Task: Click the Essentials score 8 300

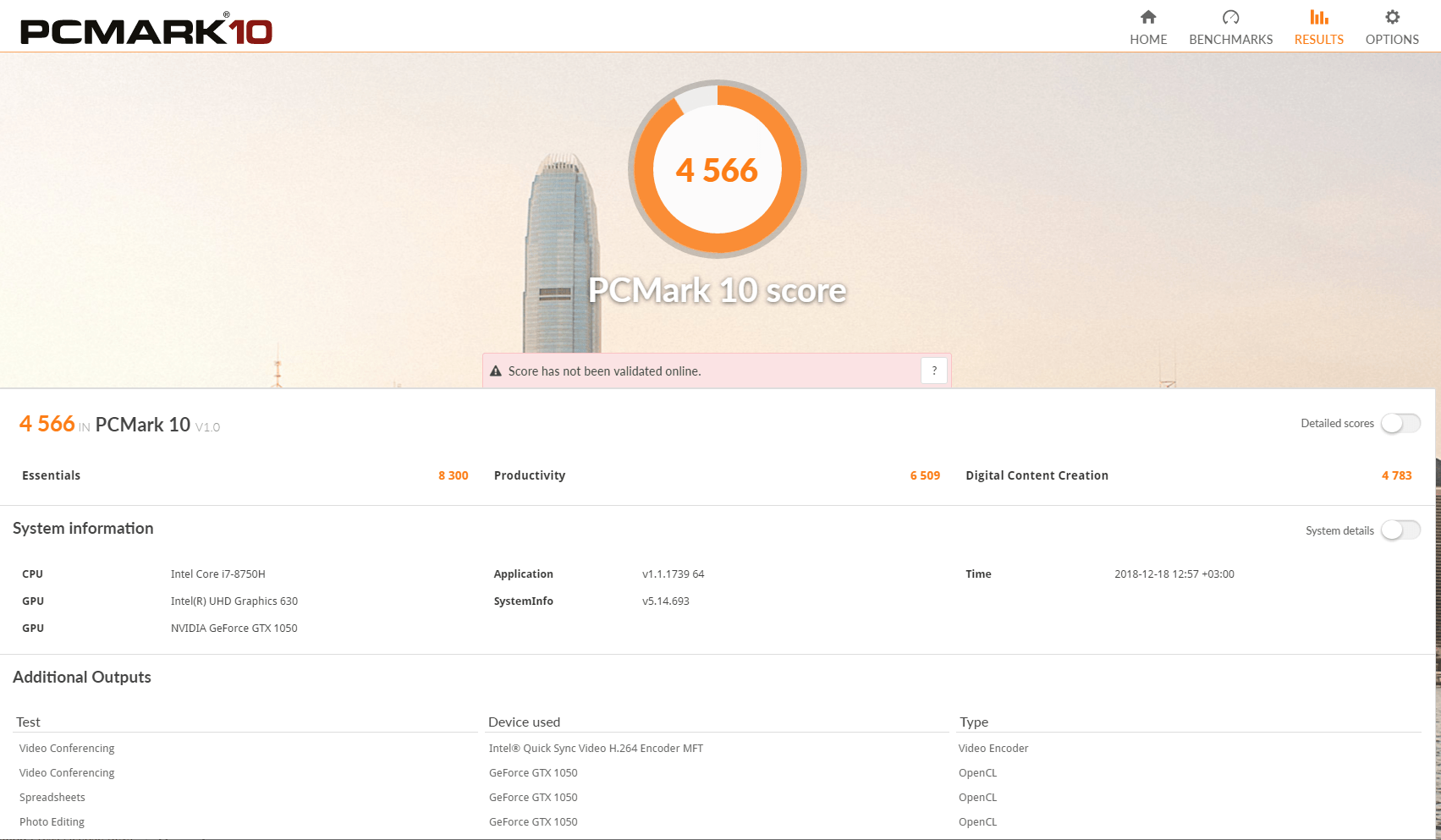Action: [453, 475]
